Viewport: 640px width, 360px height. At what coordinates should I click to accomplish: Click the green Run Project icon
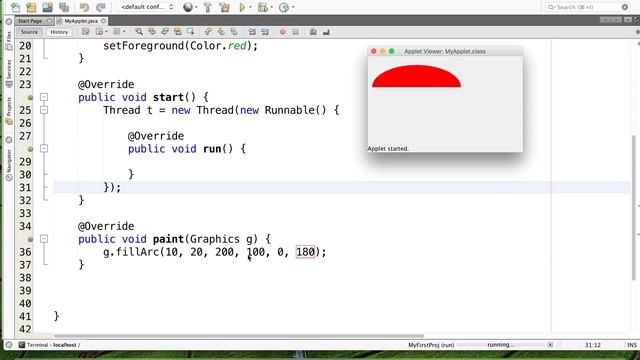point(242,7)
